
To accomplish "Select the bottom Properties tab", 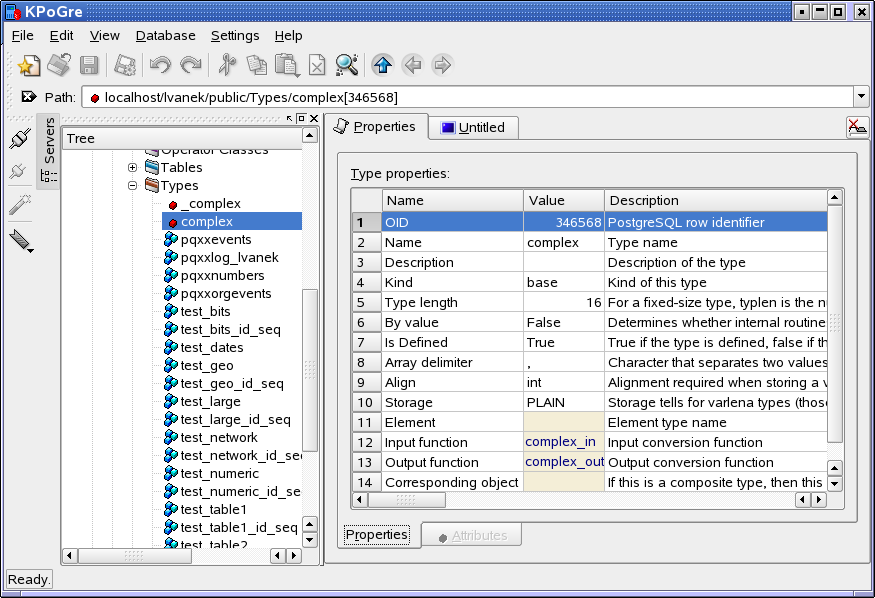I will pyautogui.click(x=377, y=535).
